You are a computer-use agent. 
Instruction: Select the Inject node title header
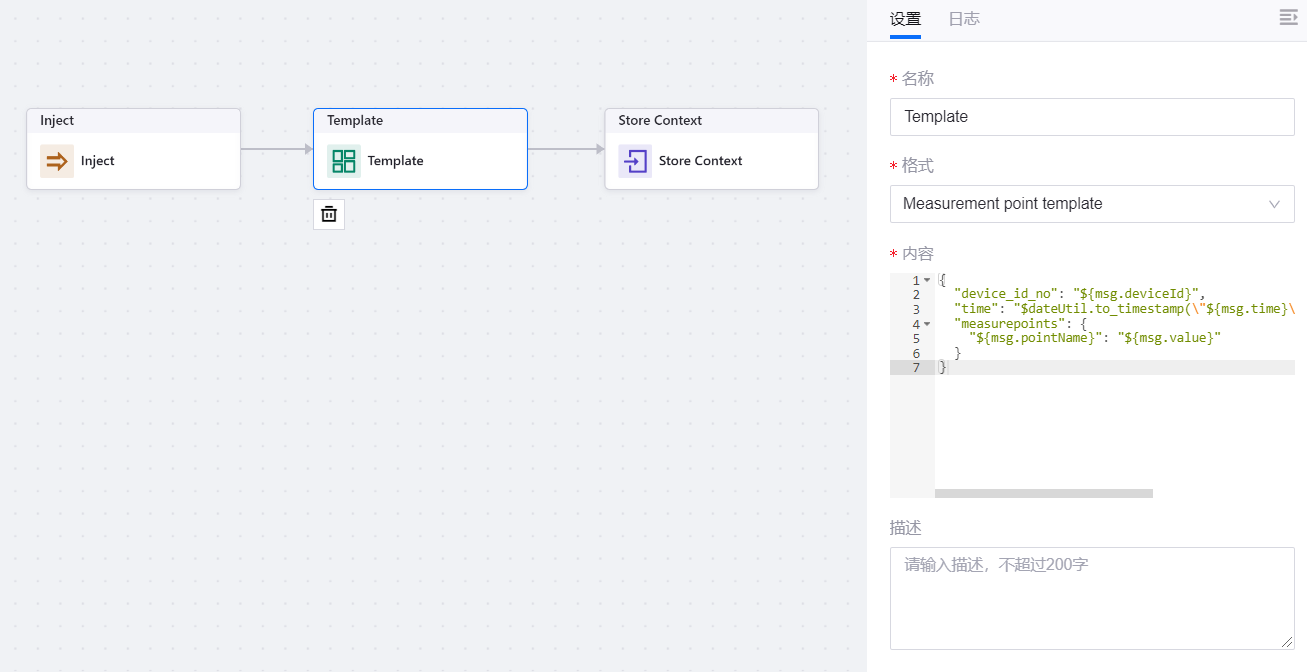133,121
